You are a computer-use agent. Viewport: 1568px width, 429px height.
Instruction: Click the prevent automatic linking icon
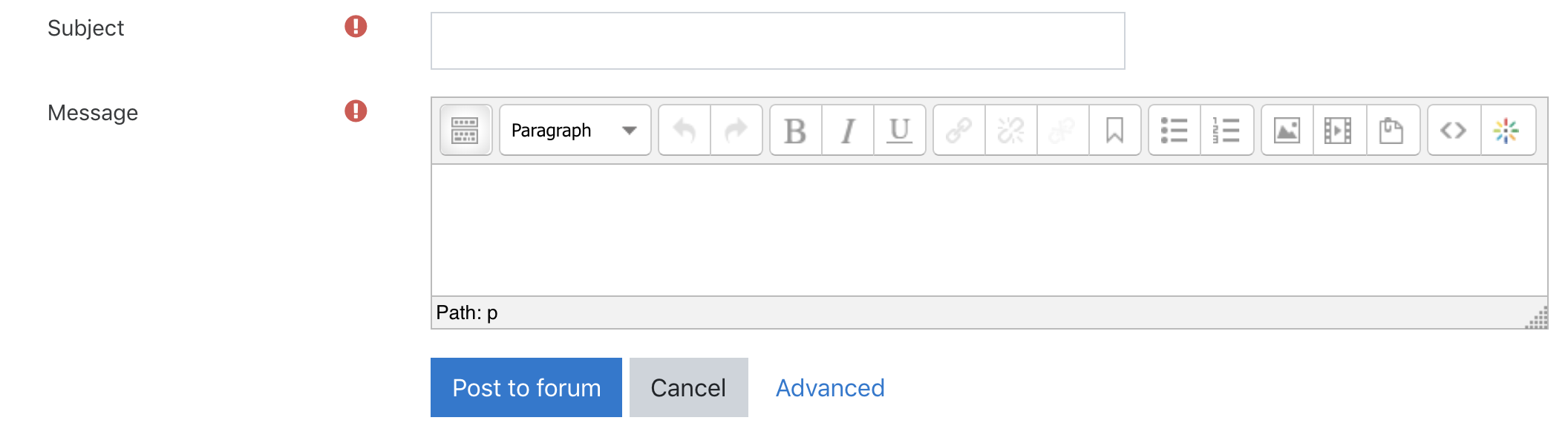pyautogui.click(x=1063, y=130)
